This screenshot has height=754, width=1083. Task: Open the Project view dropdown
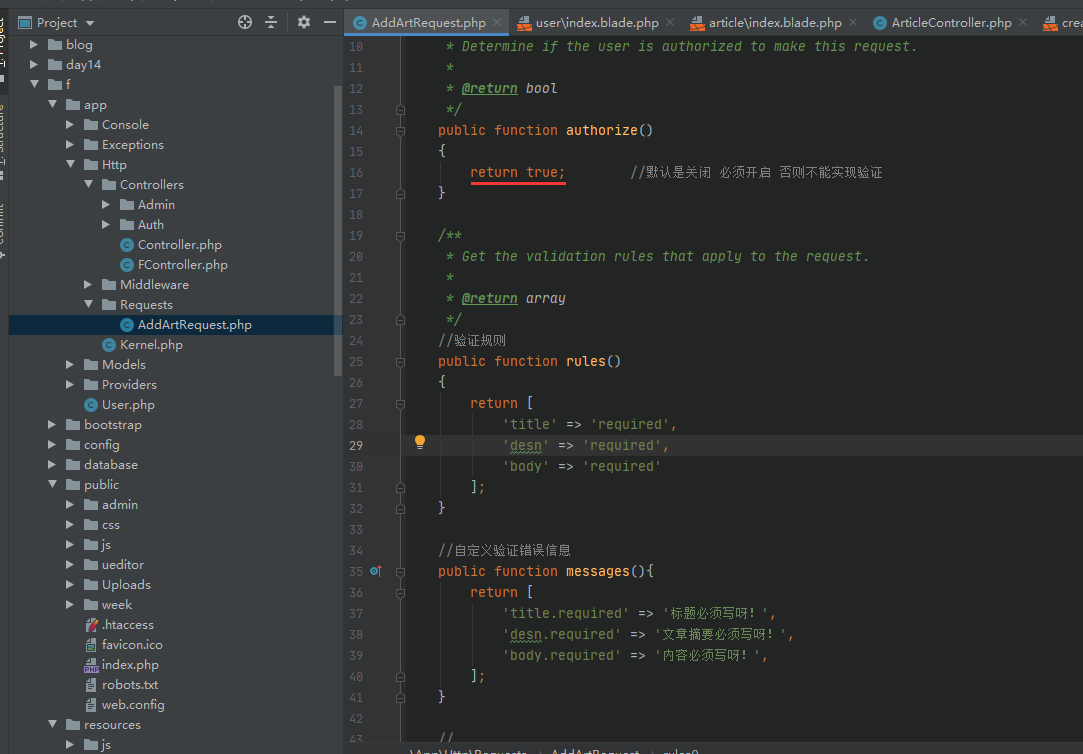pyautogui.click(x=90, y=23)
